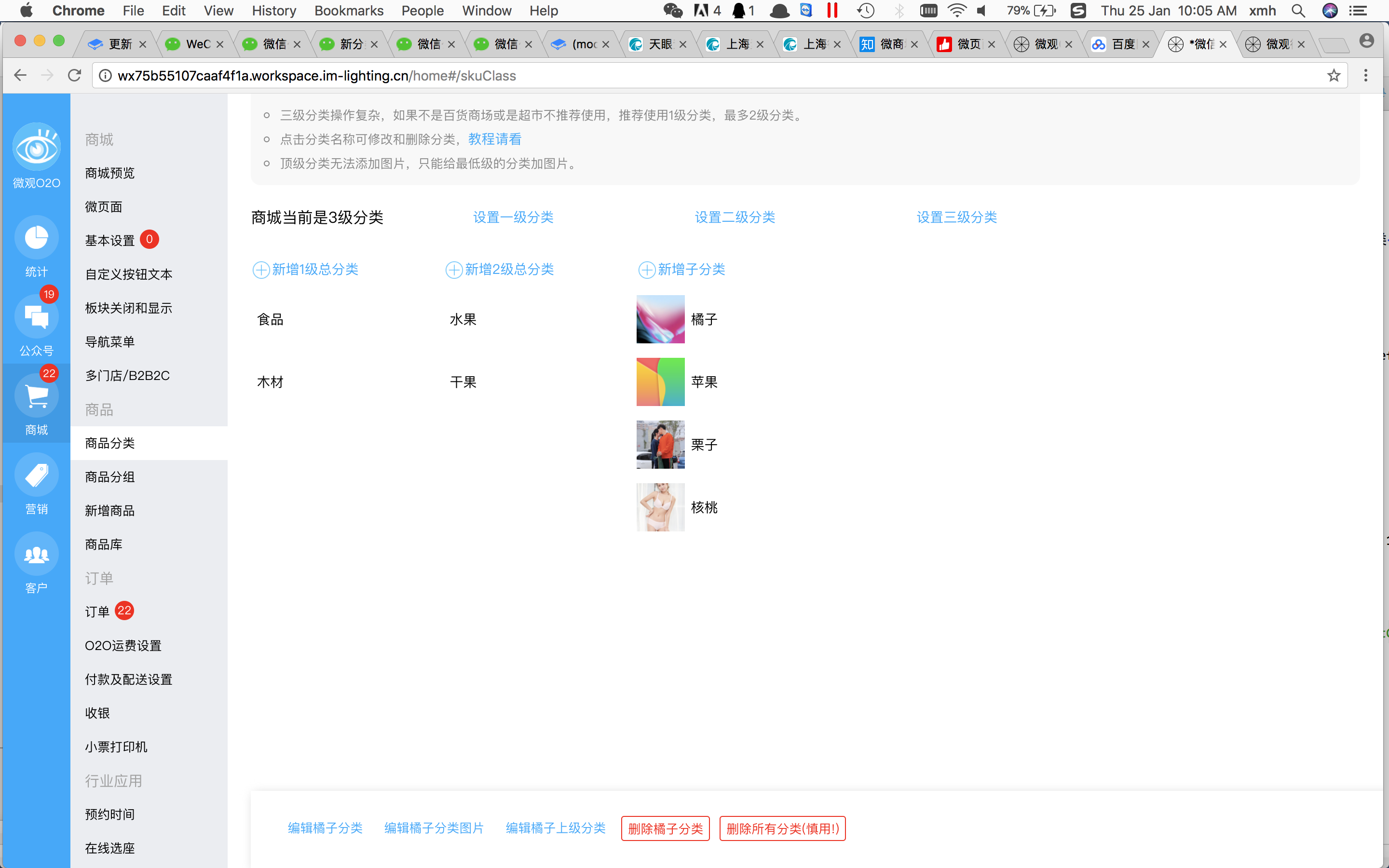Image resolution: width=1389 pixels, height=868 pixels.
Task: Switch to the 天眼 browser tab
Action: (658, 44)
